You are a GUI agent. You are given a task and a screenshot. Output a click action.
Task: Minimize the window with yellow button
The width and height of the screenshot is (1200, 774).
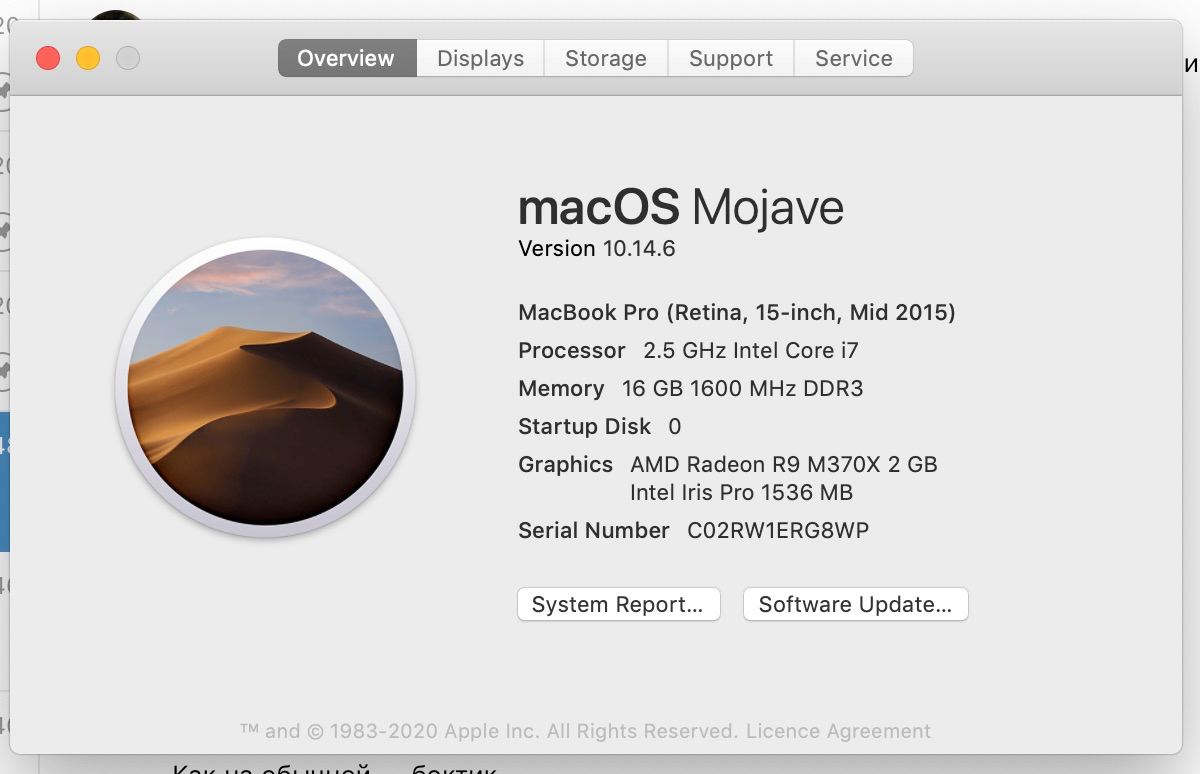click(x=88, y=58)
